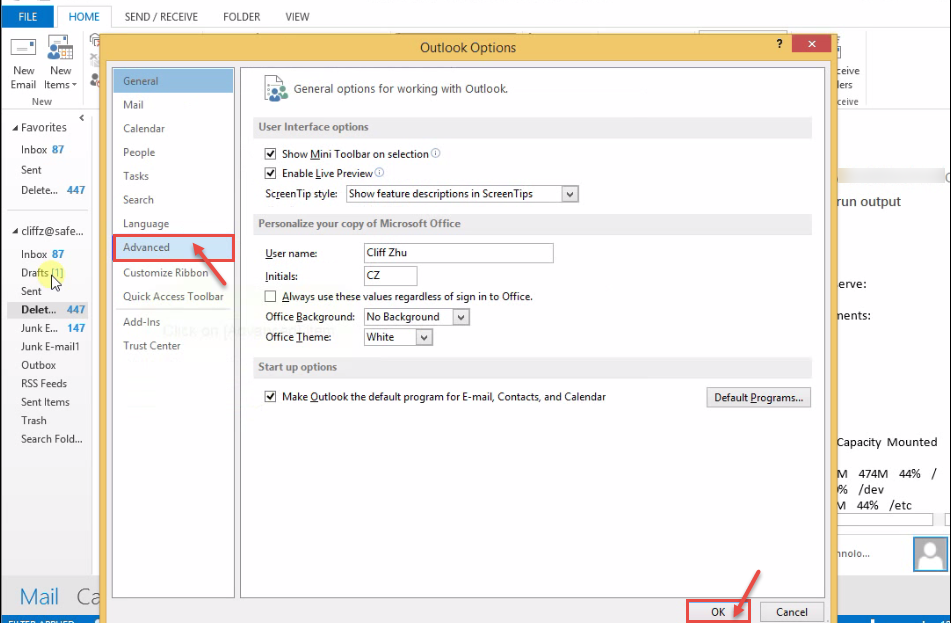Open the Sent folder under Favorites
The image size is (951, 623).
(31, 170)
